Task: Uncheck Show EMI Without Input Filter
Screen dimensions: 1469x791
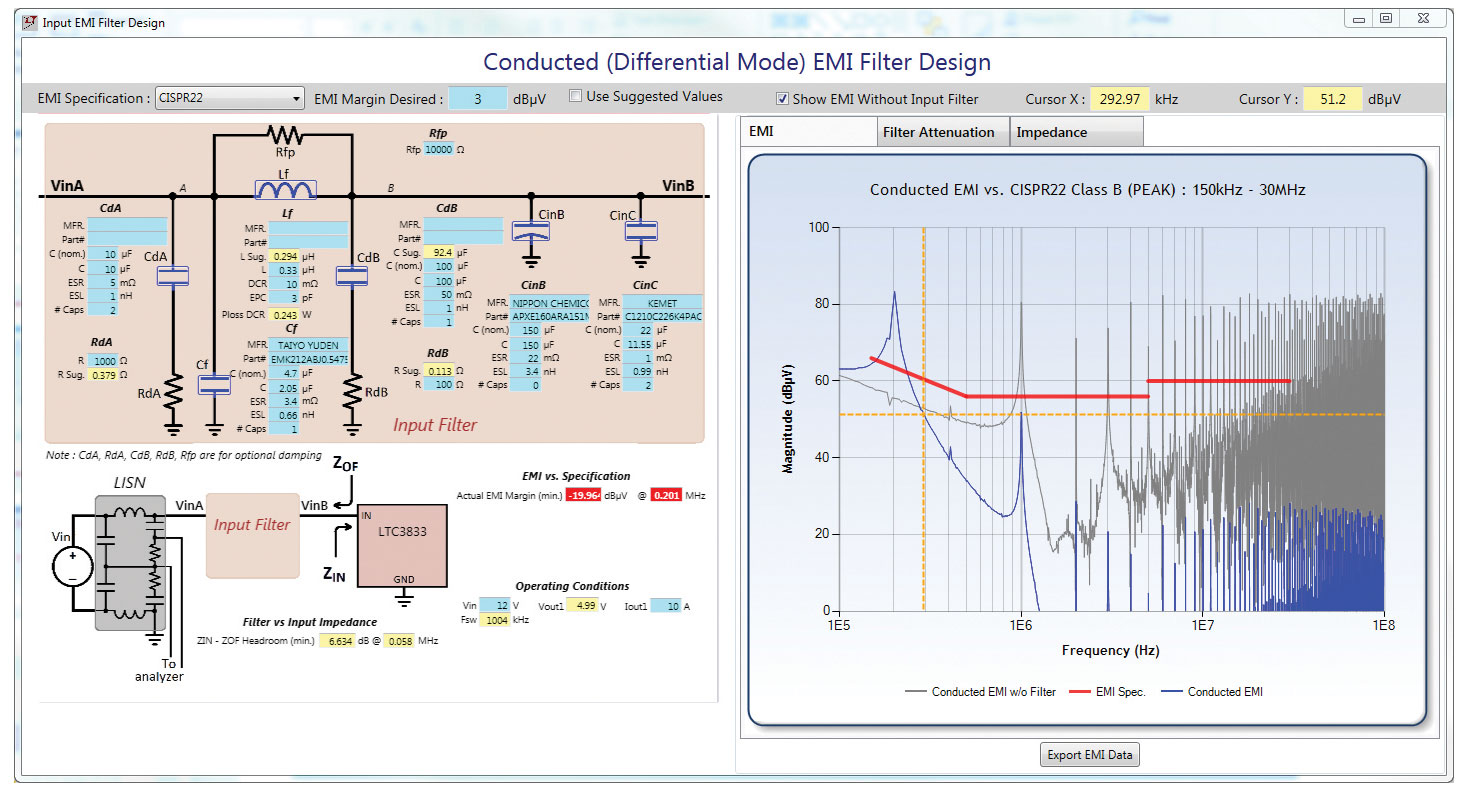Action: [x=783, y=99]
